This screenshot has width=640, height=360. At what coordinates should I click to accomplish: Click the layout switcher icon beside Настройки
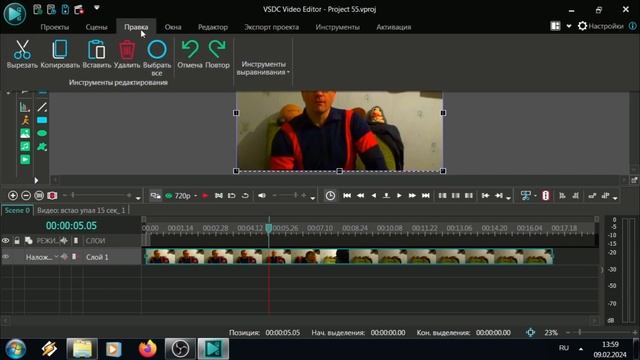click(x=555, y=26)
